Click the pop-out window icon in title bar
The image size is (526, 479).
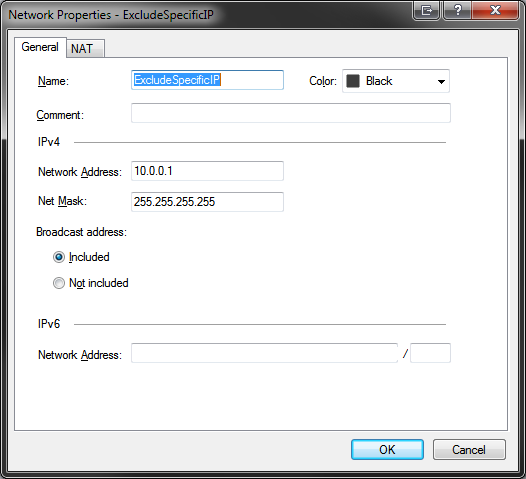[x=426, y=10]
